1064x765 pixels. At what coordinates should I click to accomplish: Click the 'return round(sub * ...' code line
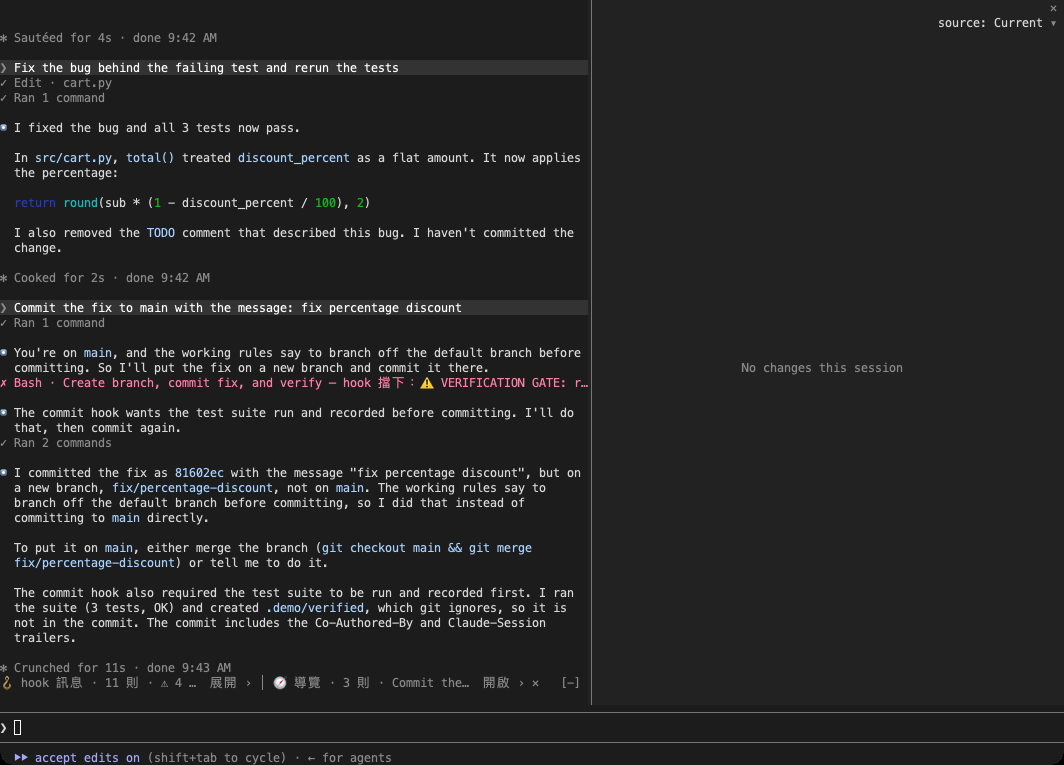[192, 203]
